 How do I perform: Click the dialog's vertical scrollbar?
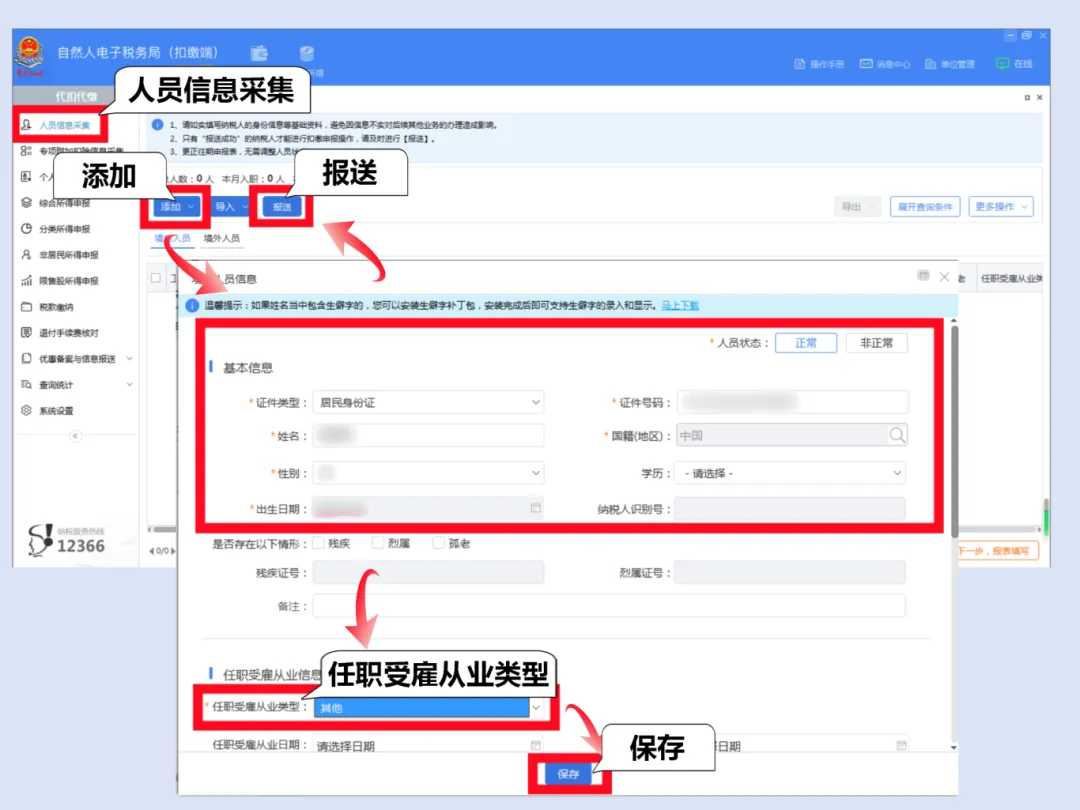point(954,430)
